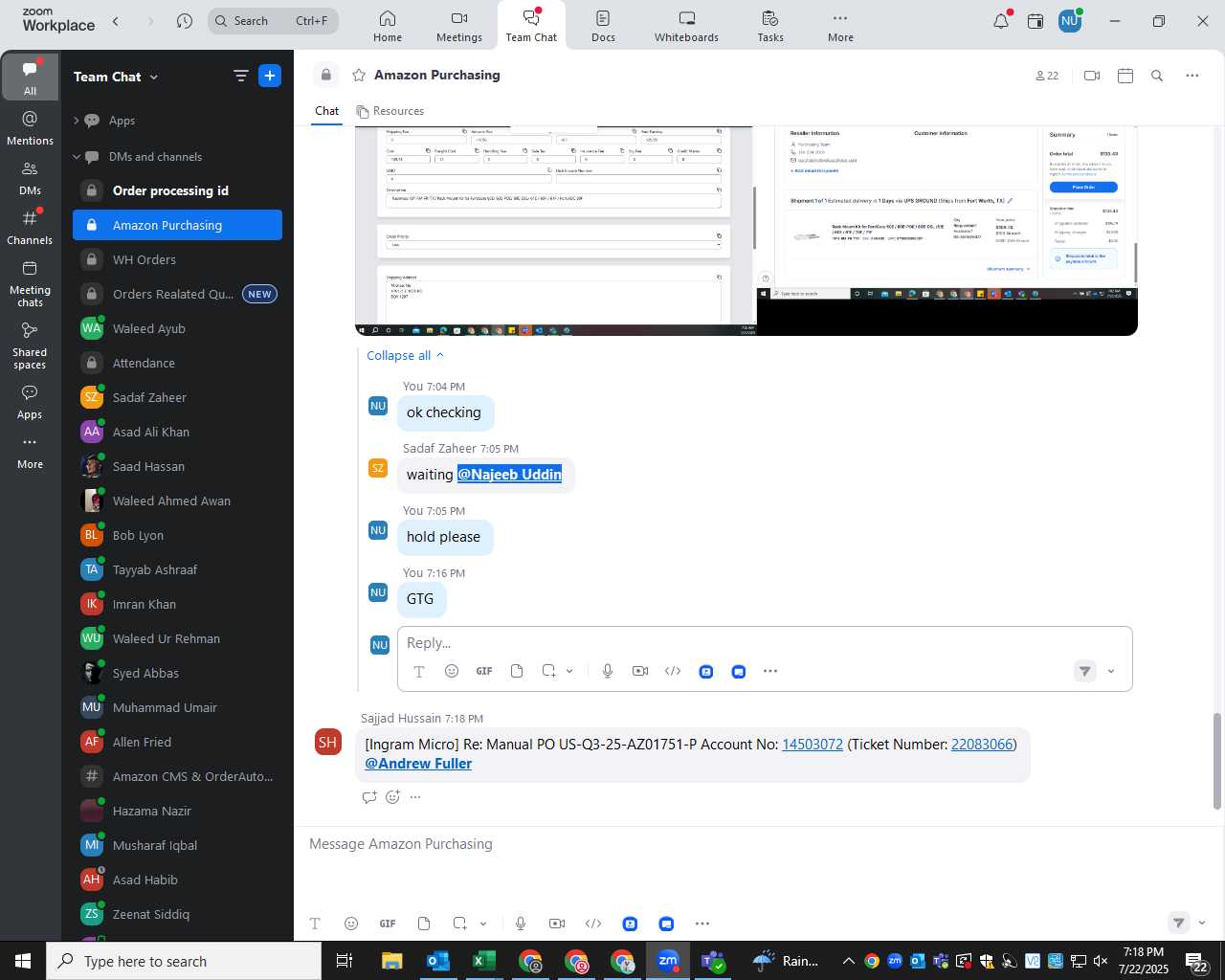Open the Order processing id channel
Screen dimensions: 1225x980
pyautogui.click(x=177, y=190)
